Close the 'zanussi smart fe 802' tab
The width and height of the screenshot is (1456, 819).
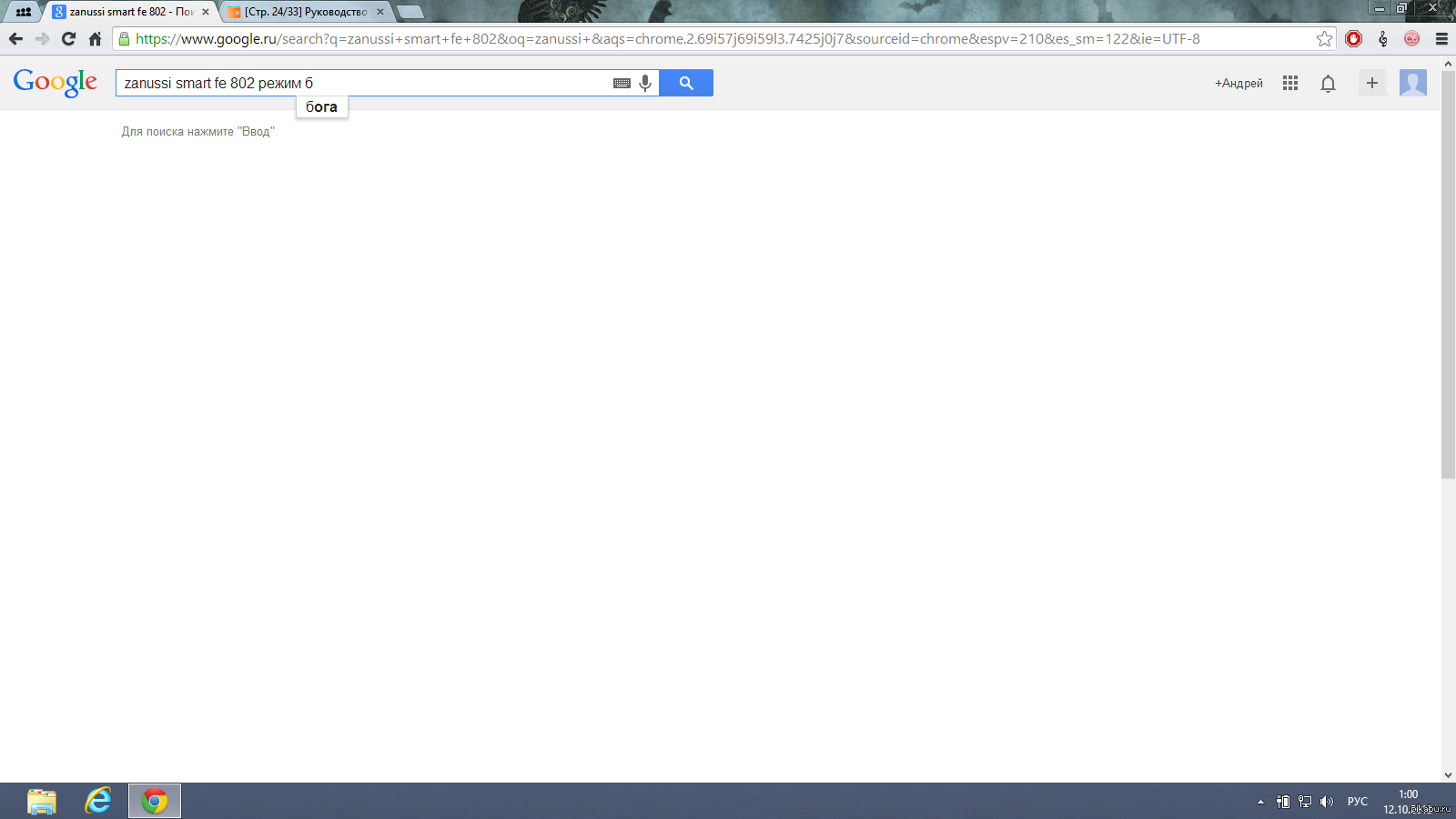[x=206, y=12]
